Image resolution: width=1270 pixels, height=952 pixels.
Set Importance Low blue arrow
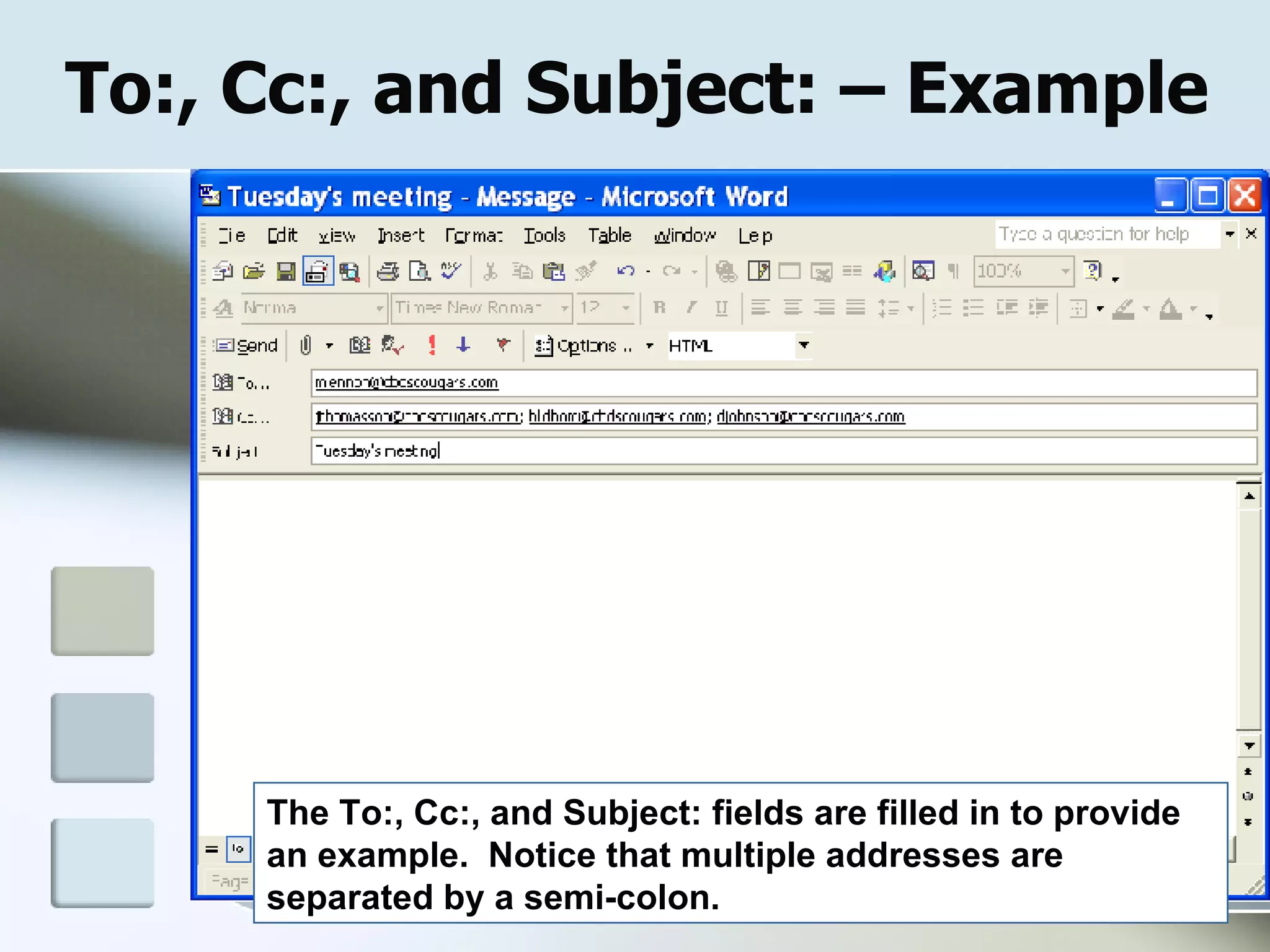(x=463, y=345)
